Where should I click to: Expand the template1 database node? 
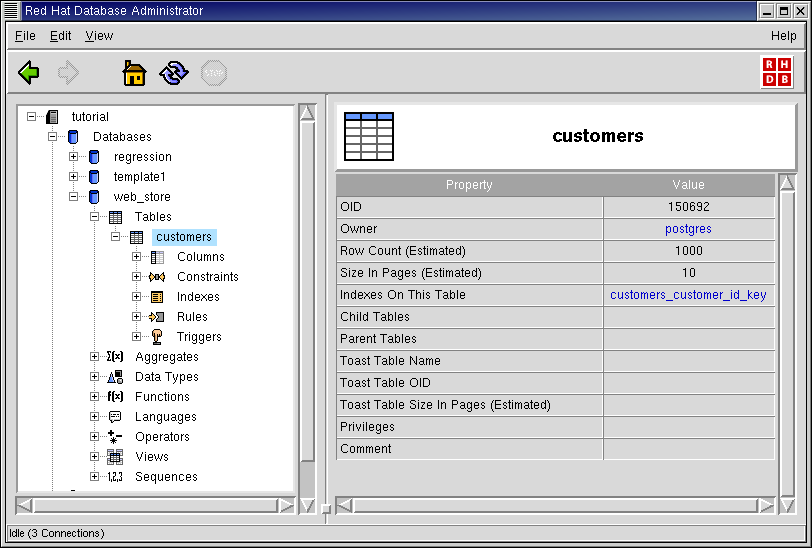(x=73, y=177)
